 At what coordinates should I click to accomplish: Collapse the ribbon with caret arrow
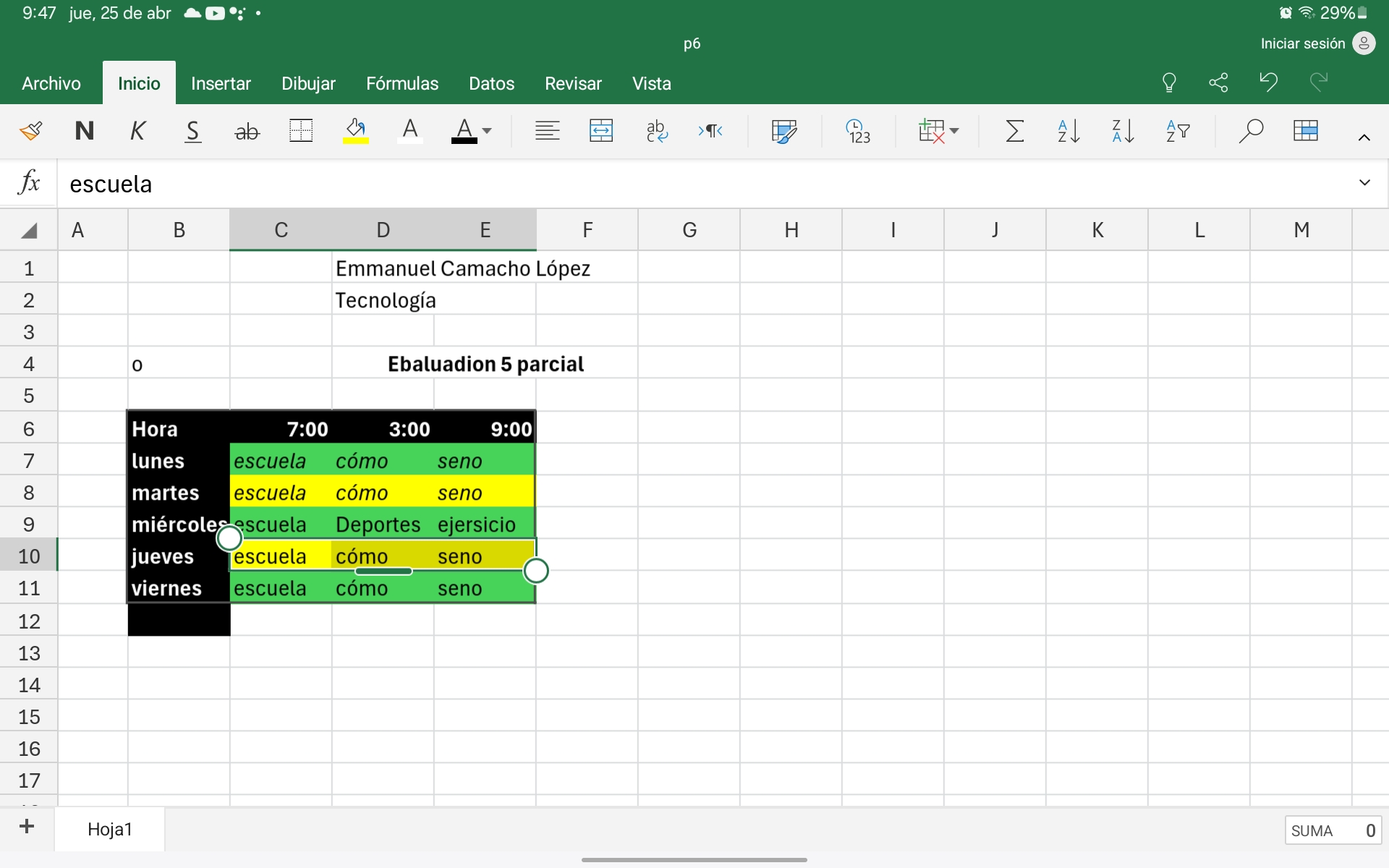click(1364, 137)
